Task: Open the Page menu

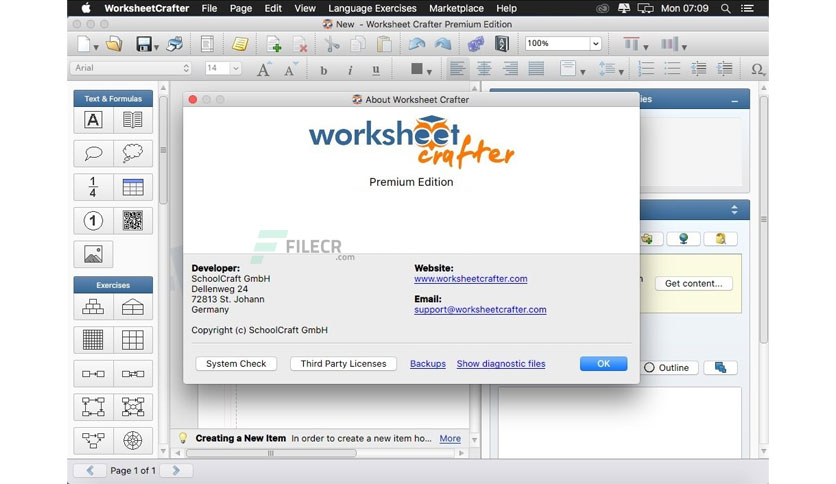Action: click(x=240, y=8)
